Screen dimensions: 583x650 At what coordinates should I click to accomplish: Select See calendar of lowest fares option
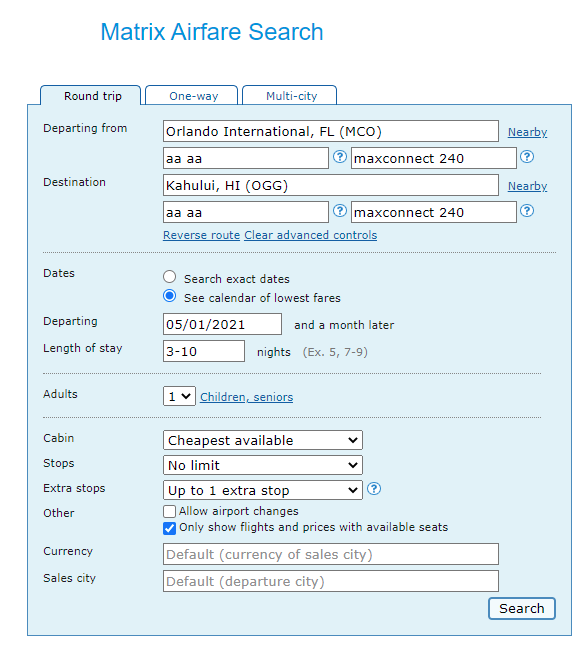pos(169,296)
